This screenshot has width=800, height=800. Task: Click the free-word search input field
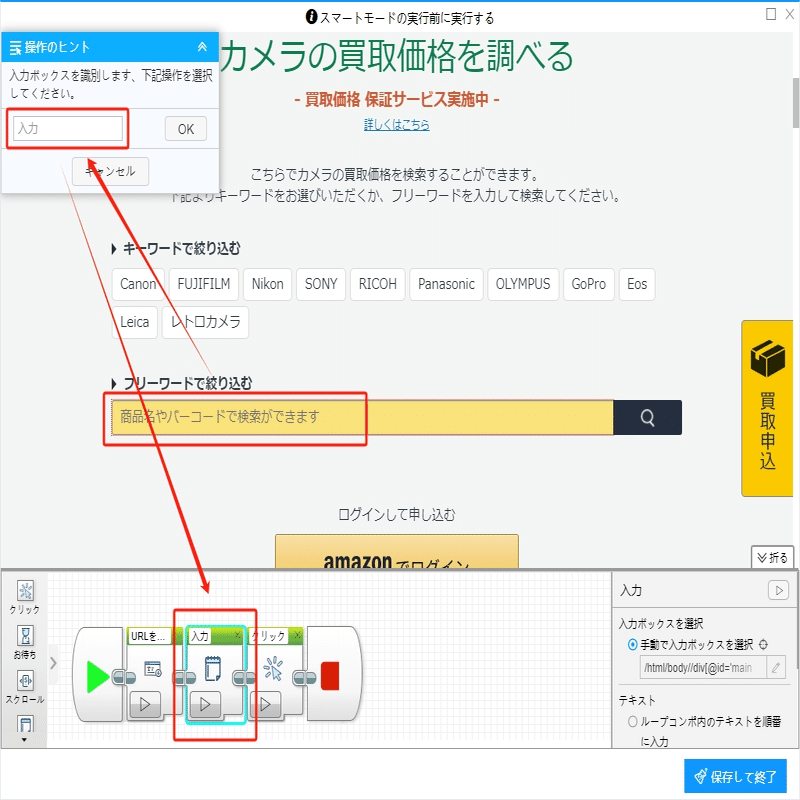point(362,417)
